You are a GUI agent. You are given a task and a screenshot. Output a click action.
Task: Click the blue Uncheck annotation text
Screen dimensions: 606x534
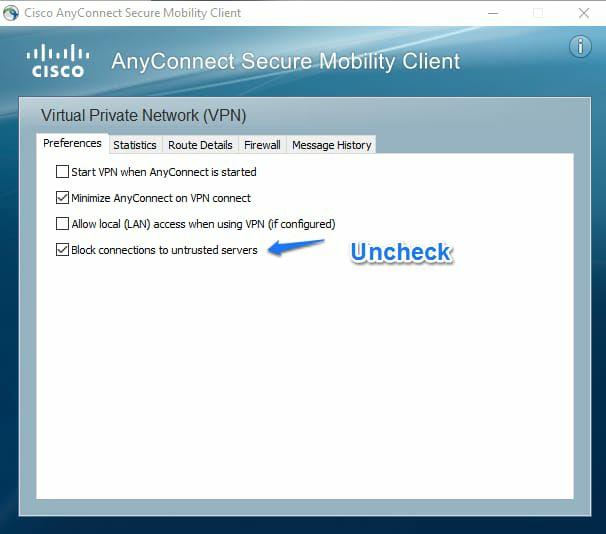(401, 253)
